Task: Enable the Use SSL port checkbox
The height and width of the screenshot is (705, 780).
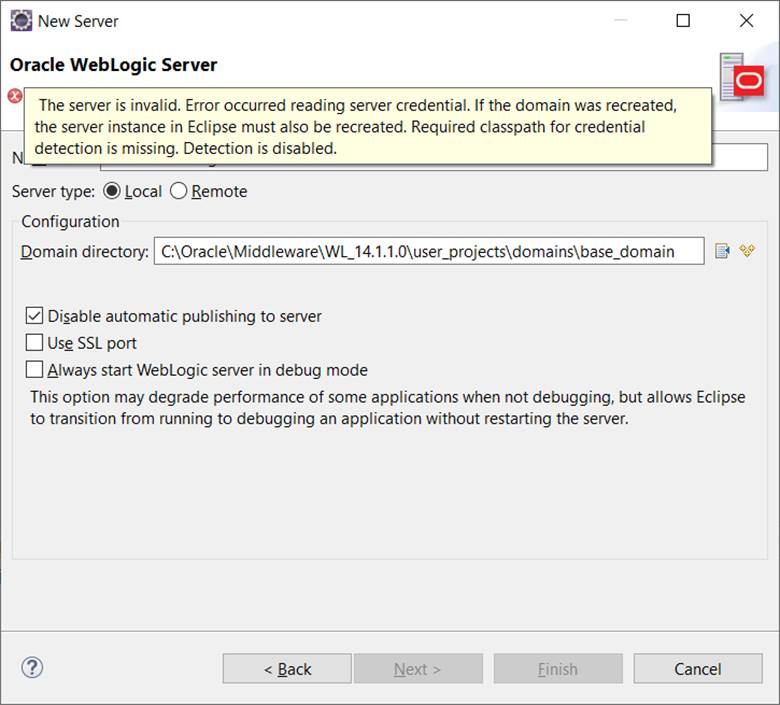Action: [x=34, y=343]
